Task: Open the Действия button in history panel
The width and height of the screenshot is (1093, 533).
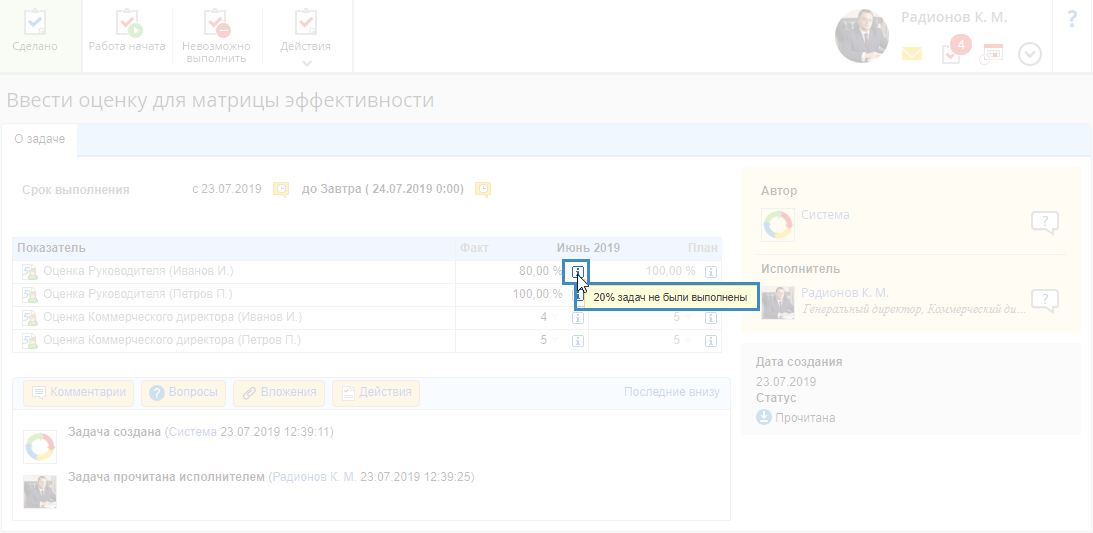Action: (x=376, y=393)
